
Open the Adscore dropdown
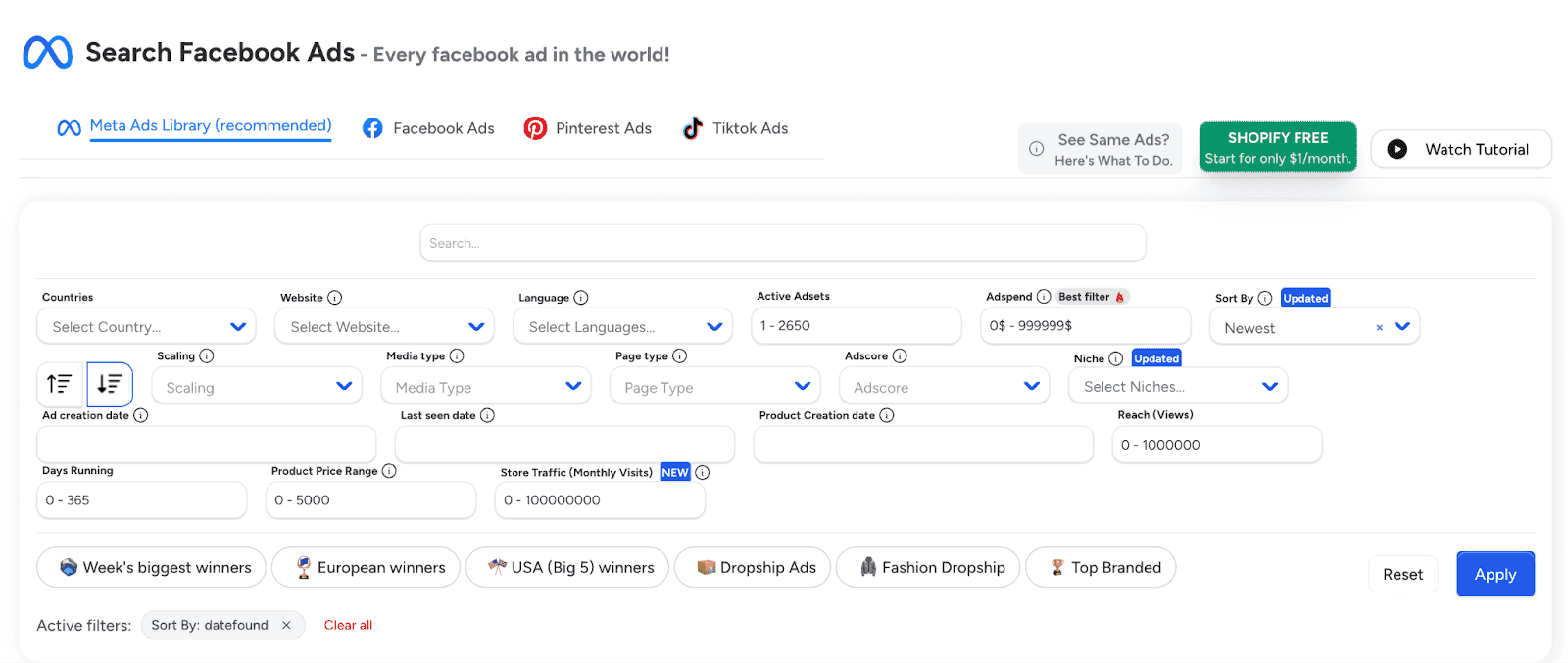[945, 387]
